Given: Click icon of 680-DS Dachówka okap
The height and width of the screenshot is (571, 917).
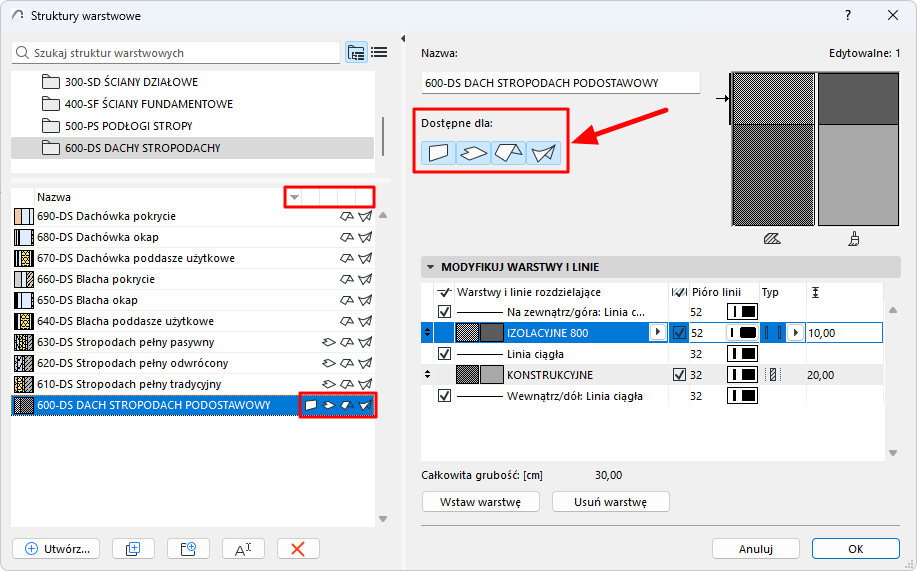Looking at the screenshot, I should point(23,238).
